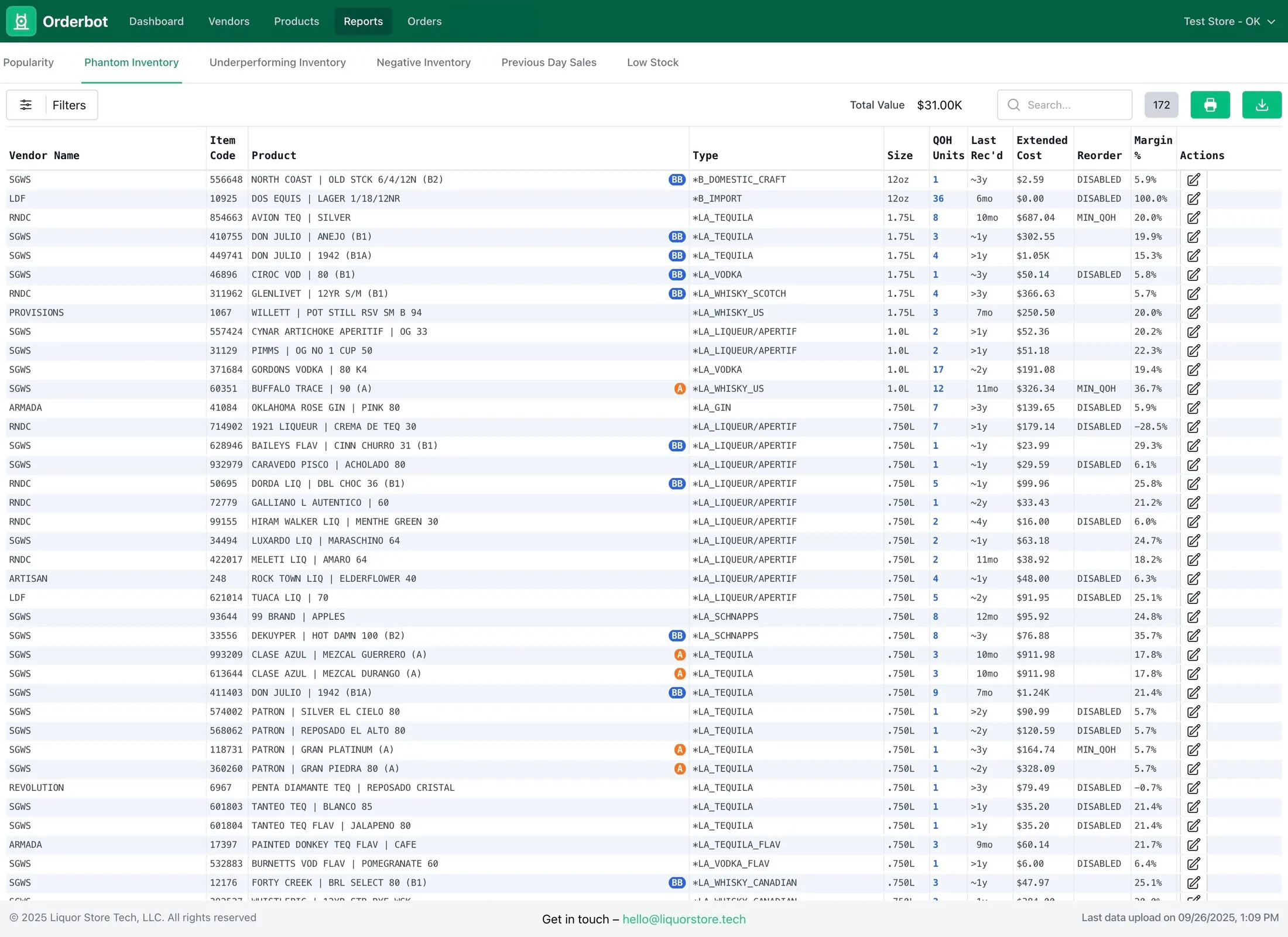Screen dimensions: 1288x937
Task: Click inside the Search field
Action: coord(1064,105)
